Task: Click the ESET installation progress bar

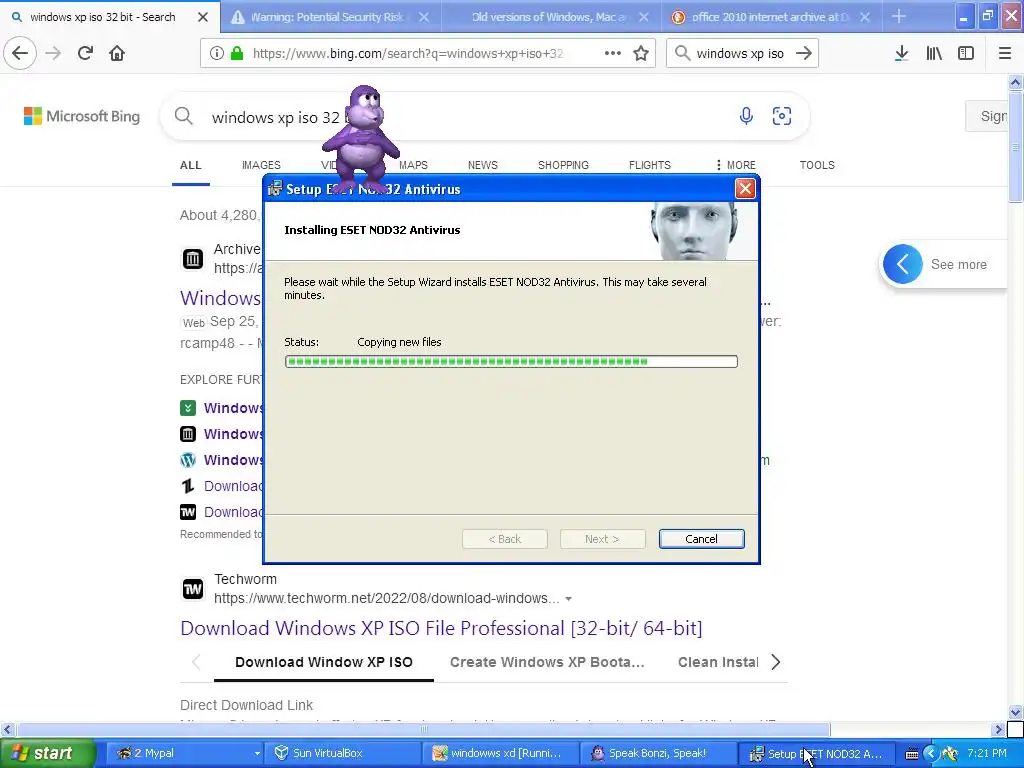Action: [x=511, y=361]
